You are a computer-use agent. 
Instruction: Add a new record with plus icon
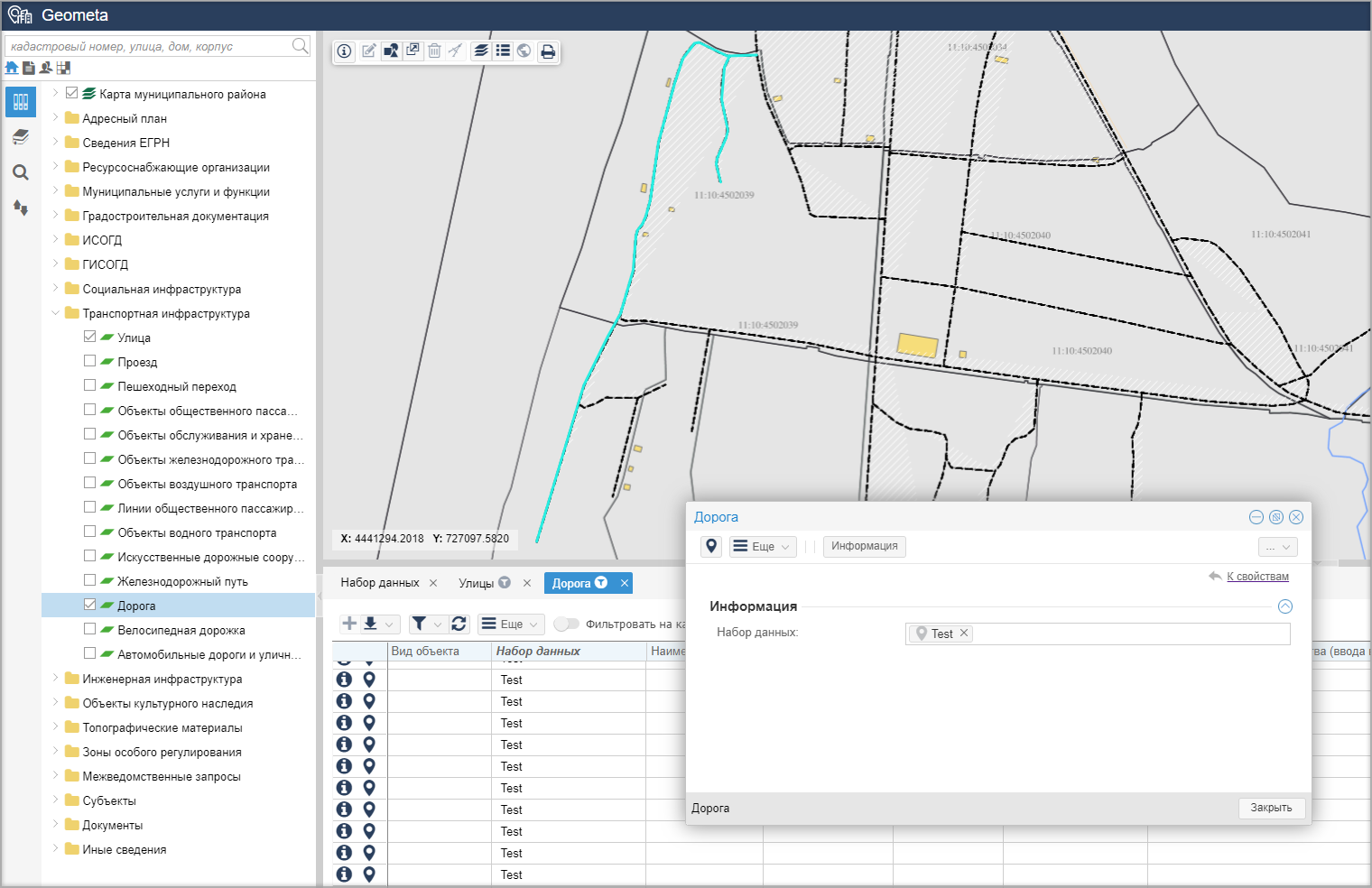click(349, 624)
